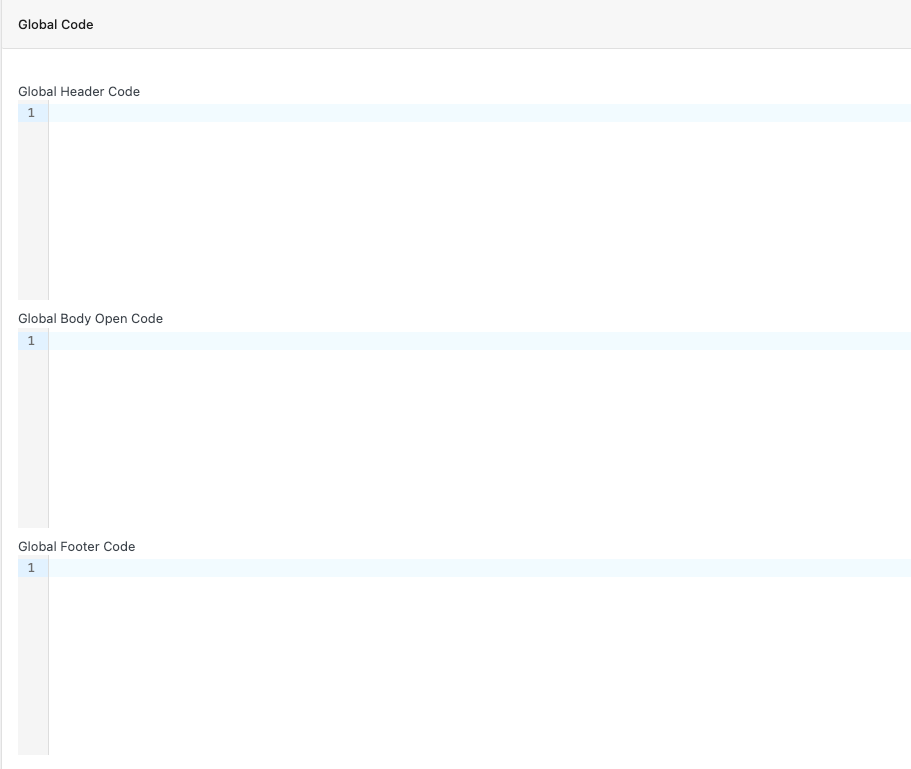Select line number 1 in Global Header Code gutter
The width and height of the screenshot is (911, 769).
pyautogui.click(x=31, y=113)
